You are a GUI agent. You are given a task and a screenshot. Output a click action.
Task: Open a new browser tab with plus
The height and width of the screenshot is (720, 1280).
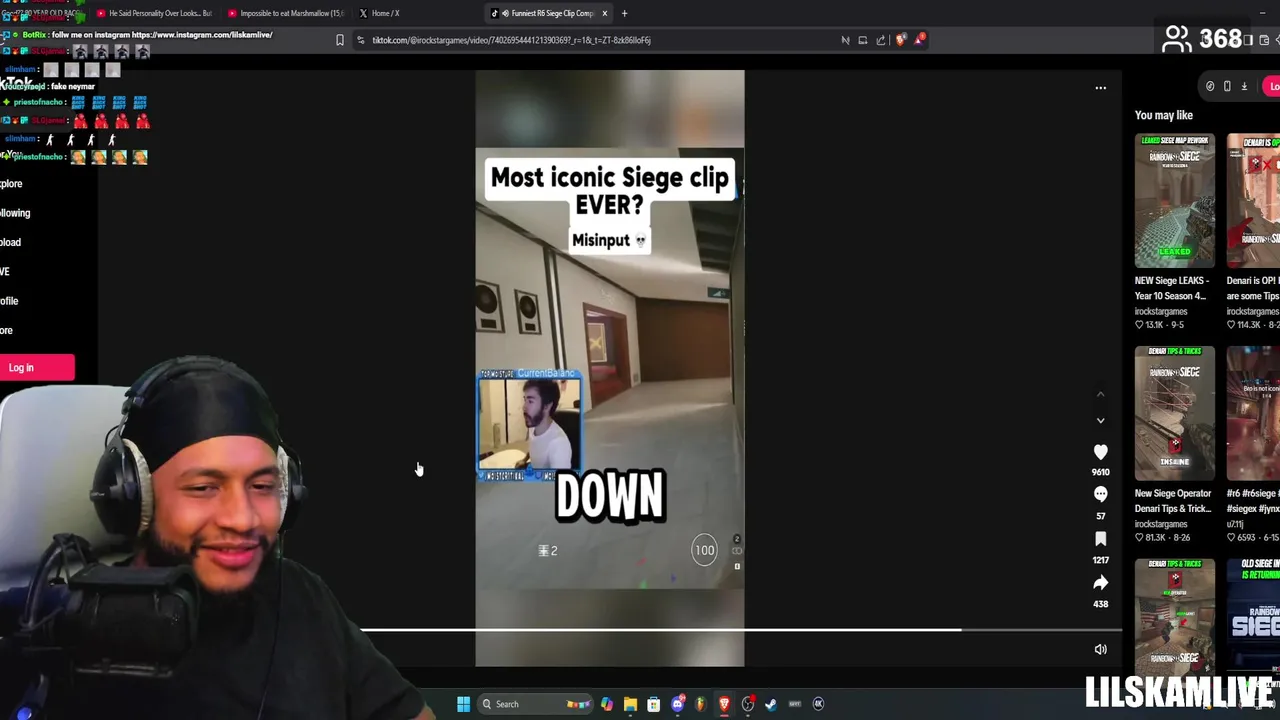624,13
